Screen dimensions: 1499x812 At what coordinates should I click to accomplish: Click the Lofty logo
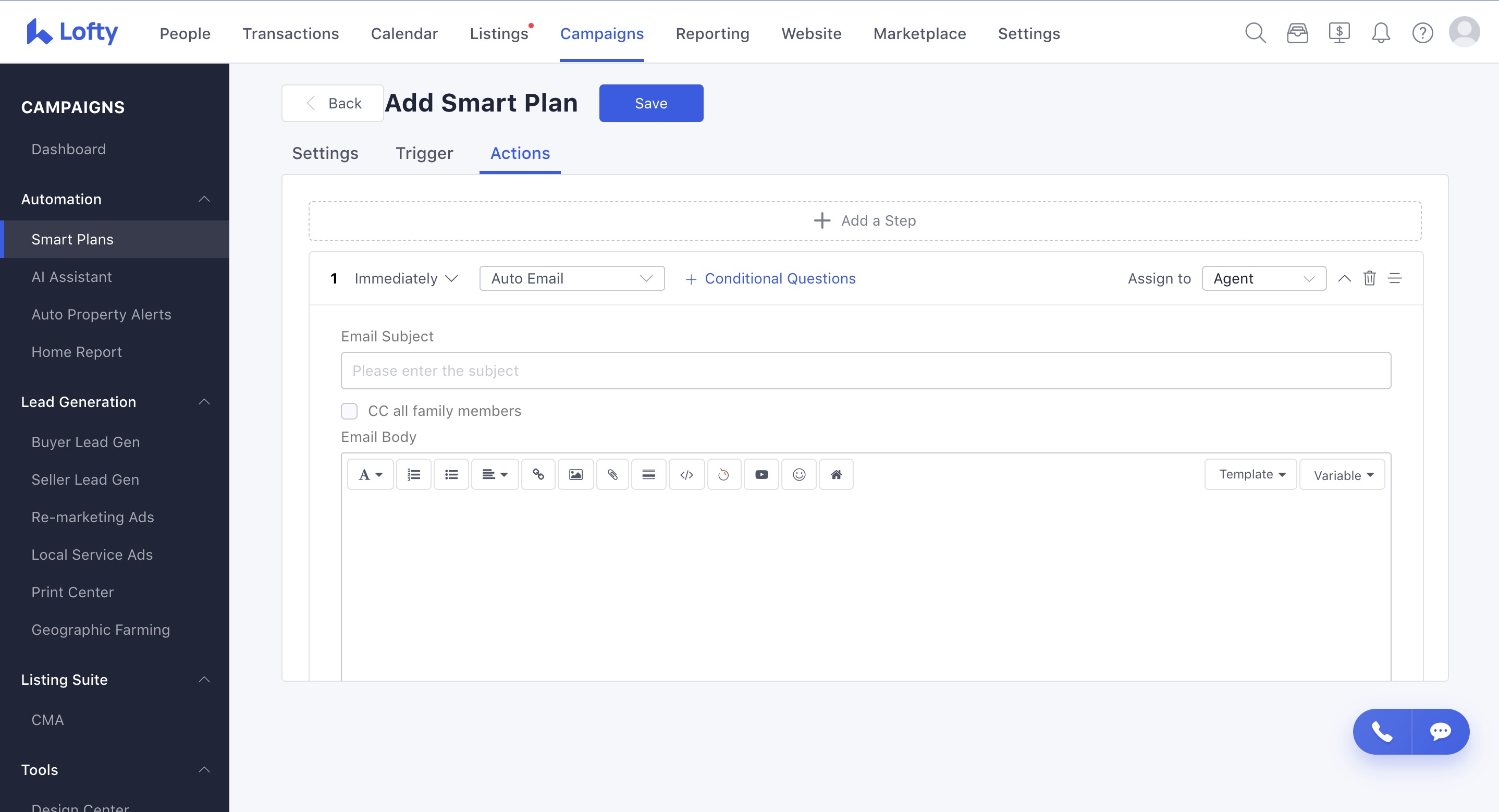pos(72,31)
